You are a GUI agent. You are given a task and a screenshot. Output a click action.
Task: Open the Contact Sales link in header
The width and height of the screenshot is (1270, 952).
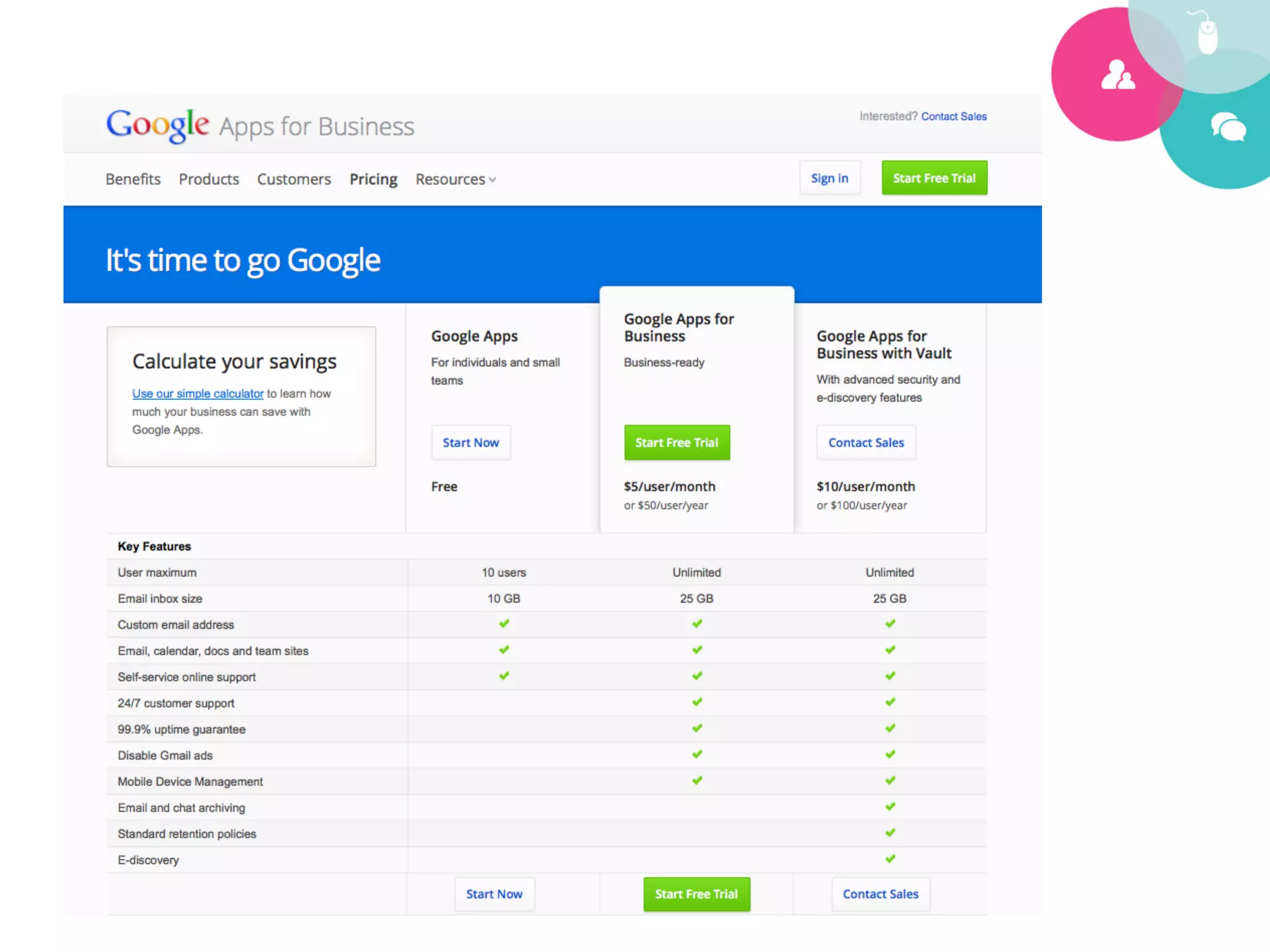pos(954,117)
